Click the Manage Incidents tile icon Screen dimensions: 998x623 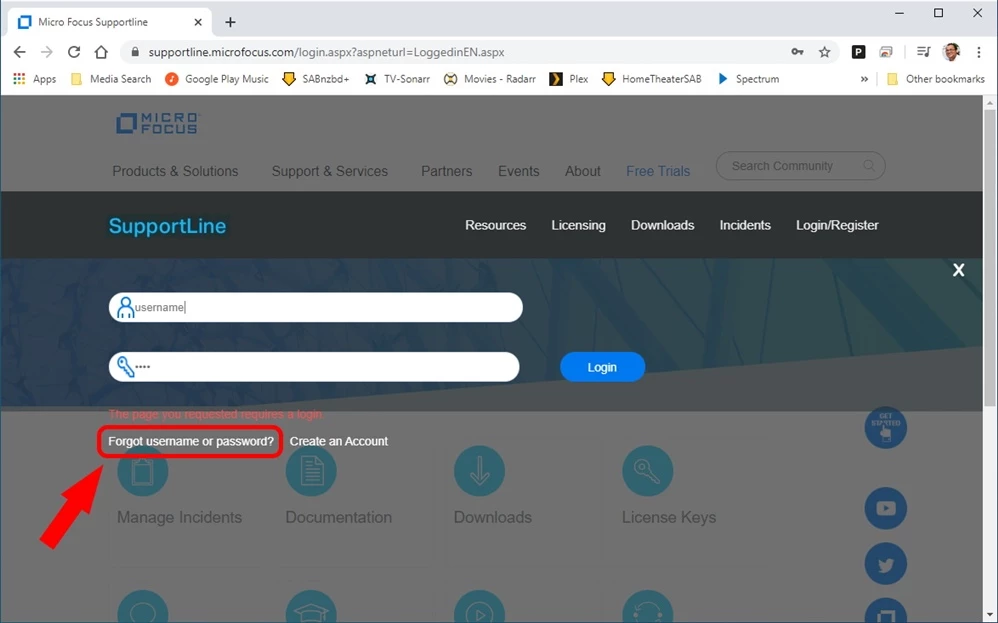[143, 471]
